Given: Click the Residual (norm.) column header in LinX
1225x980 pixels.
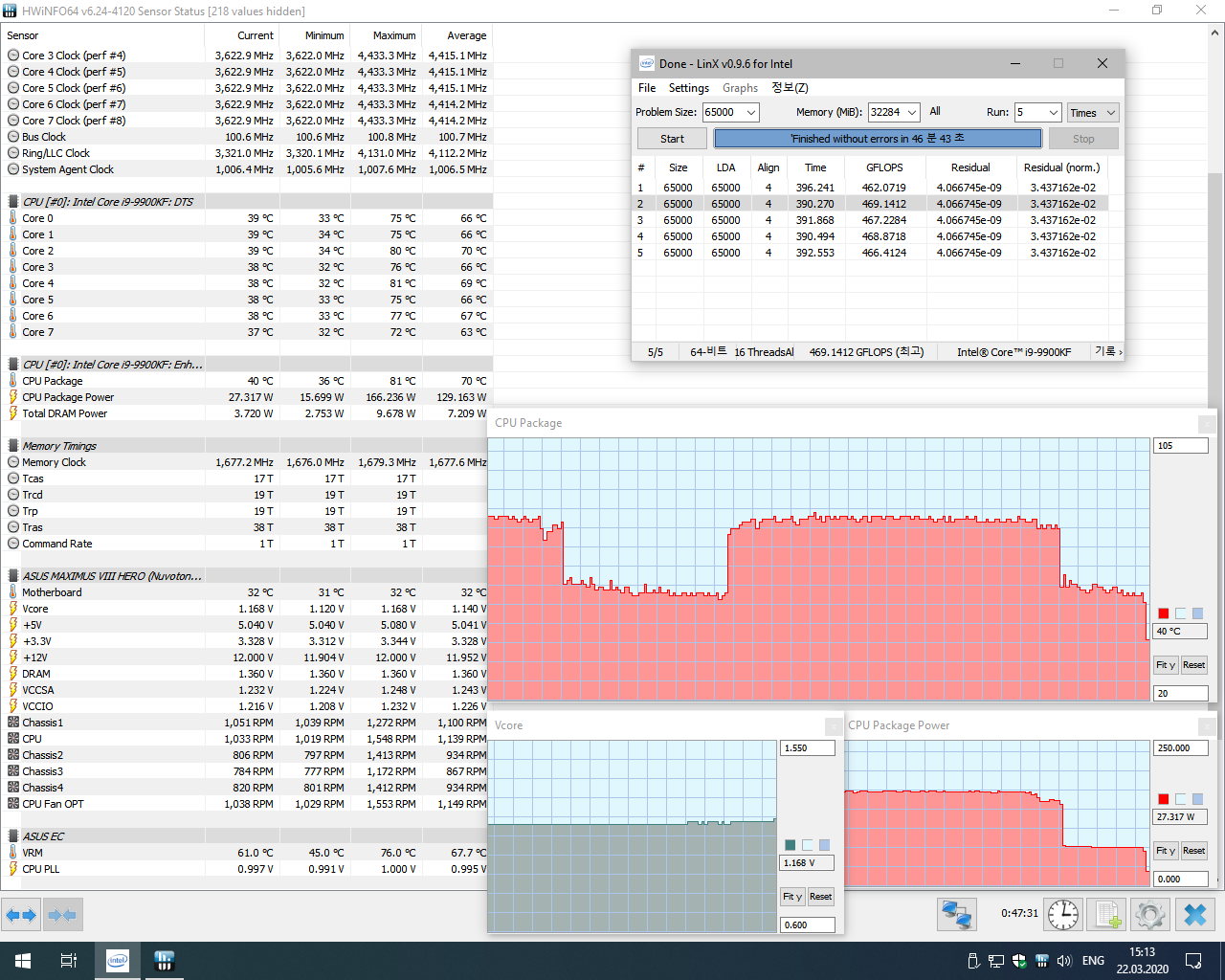Looking at the screenshot, I should (x=1062, y=167).
